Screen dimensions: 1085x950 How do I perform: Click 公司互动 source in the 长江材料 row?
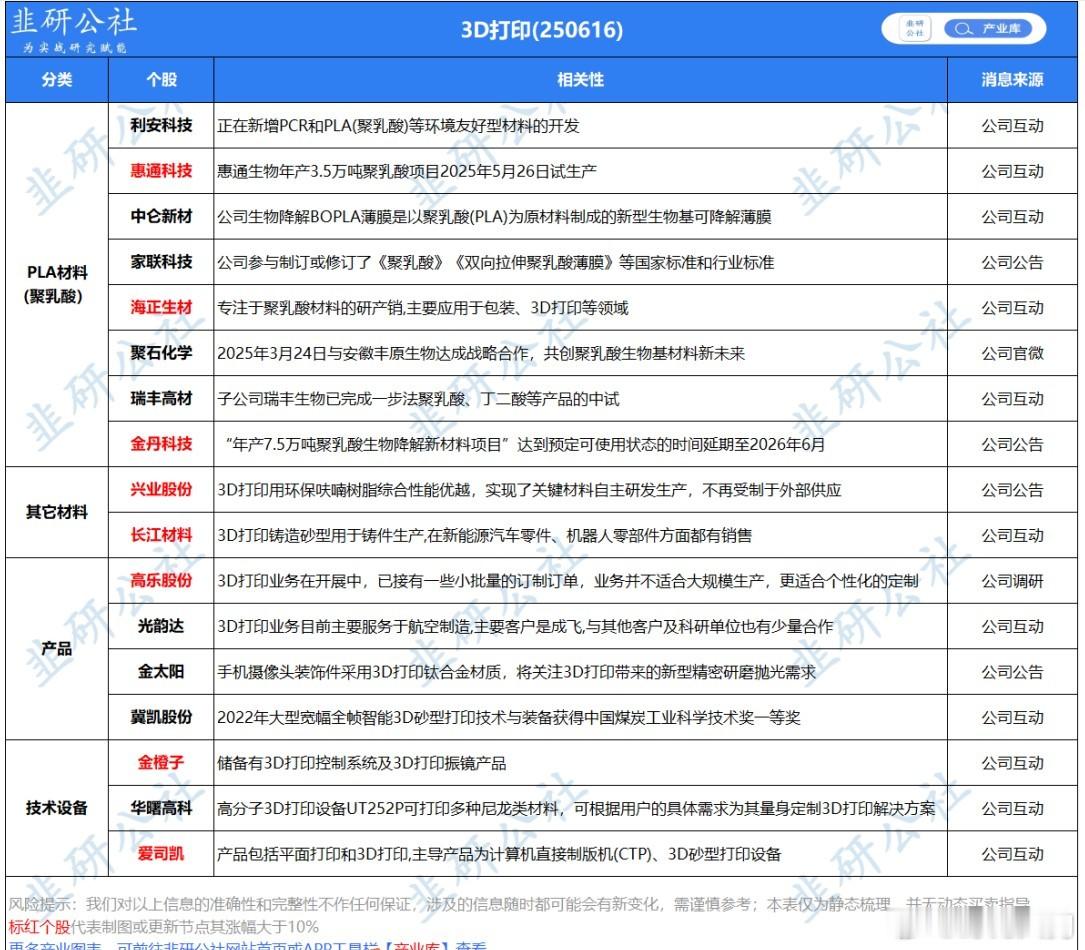coord(1012,536)
